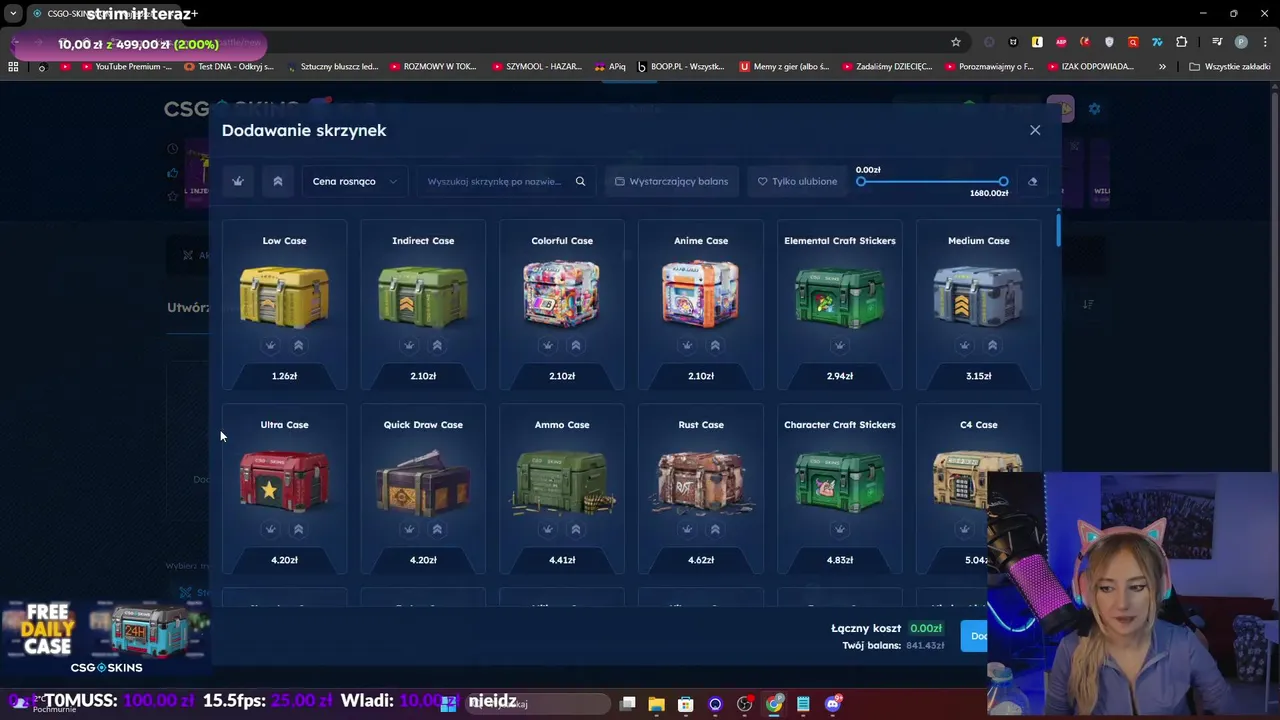Click crown icon under Character Craft Stickers

(840, 529)
